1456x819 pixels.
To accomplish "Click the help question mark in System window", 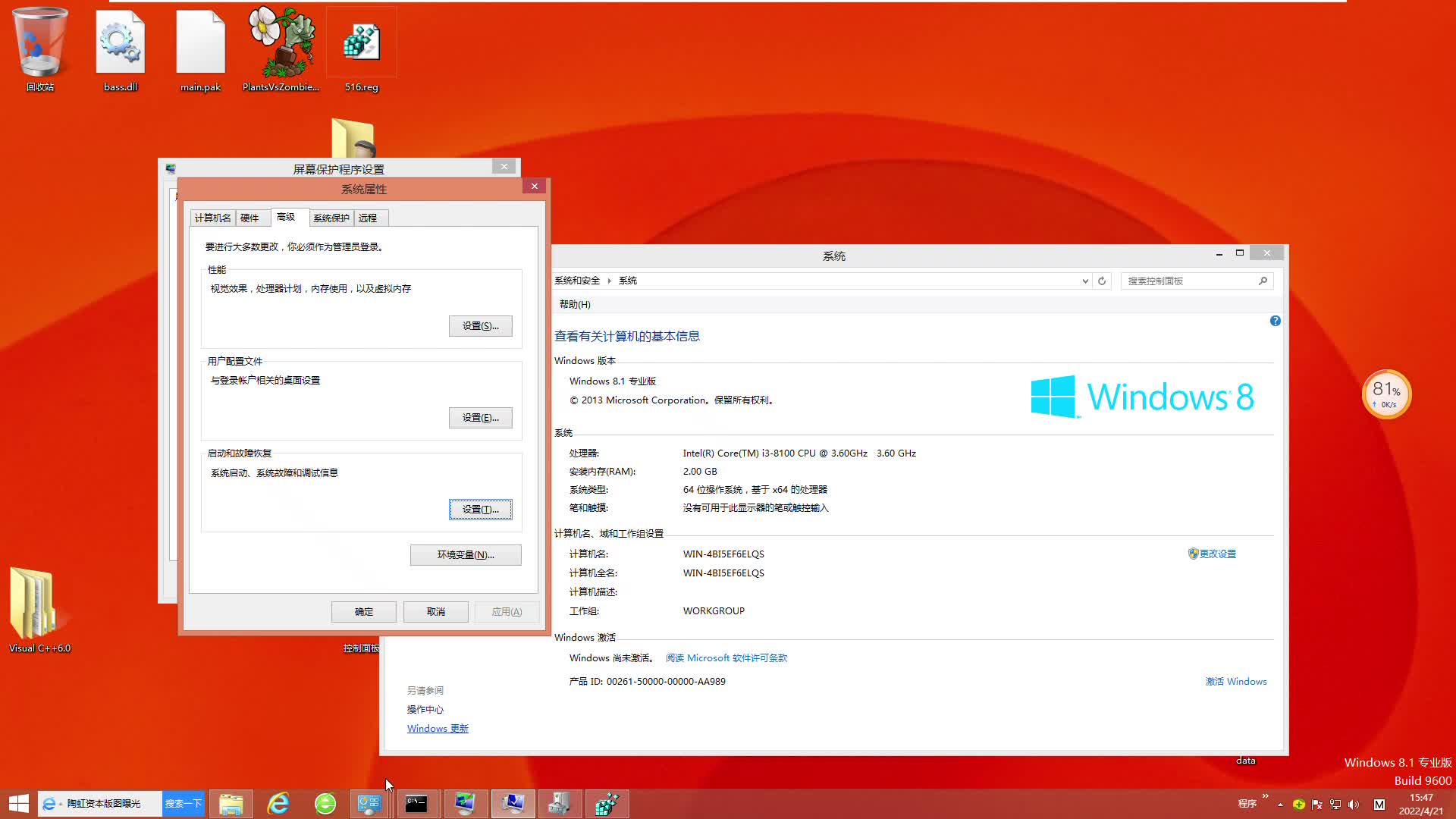I will (1275, 321).
